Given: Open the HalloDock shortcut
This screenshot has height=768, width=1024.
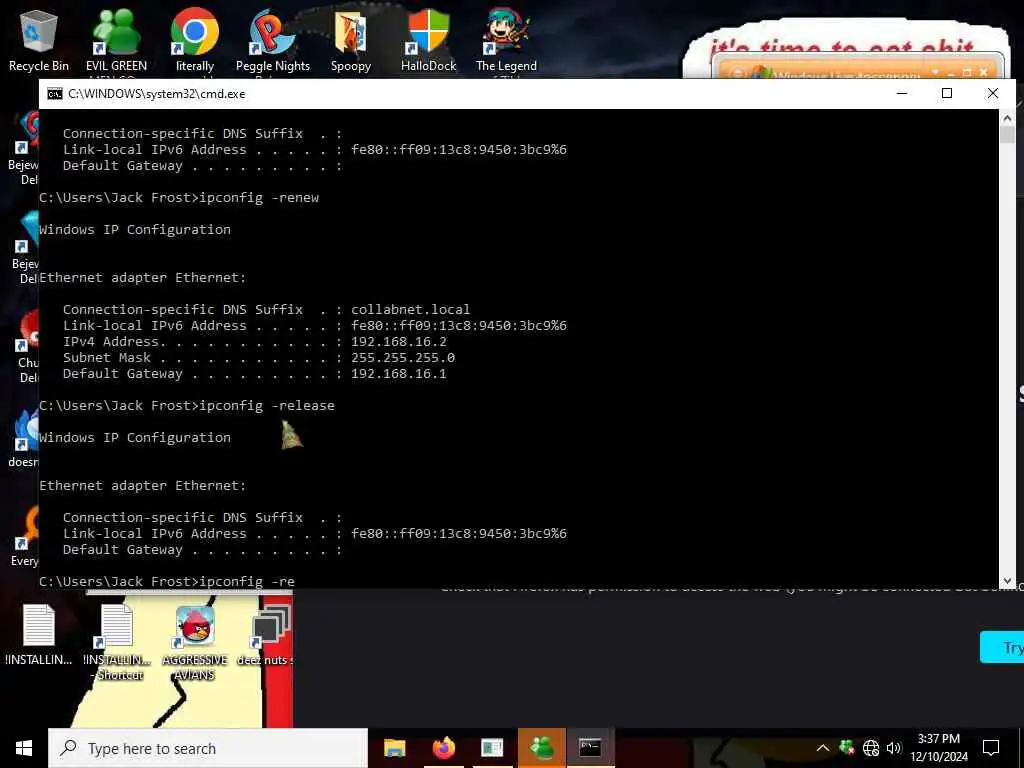Looking at the screenshot, I should pyautogui.click(x=428, y=40).
